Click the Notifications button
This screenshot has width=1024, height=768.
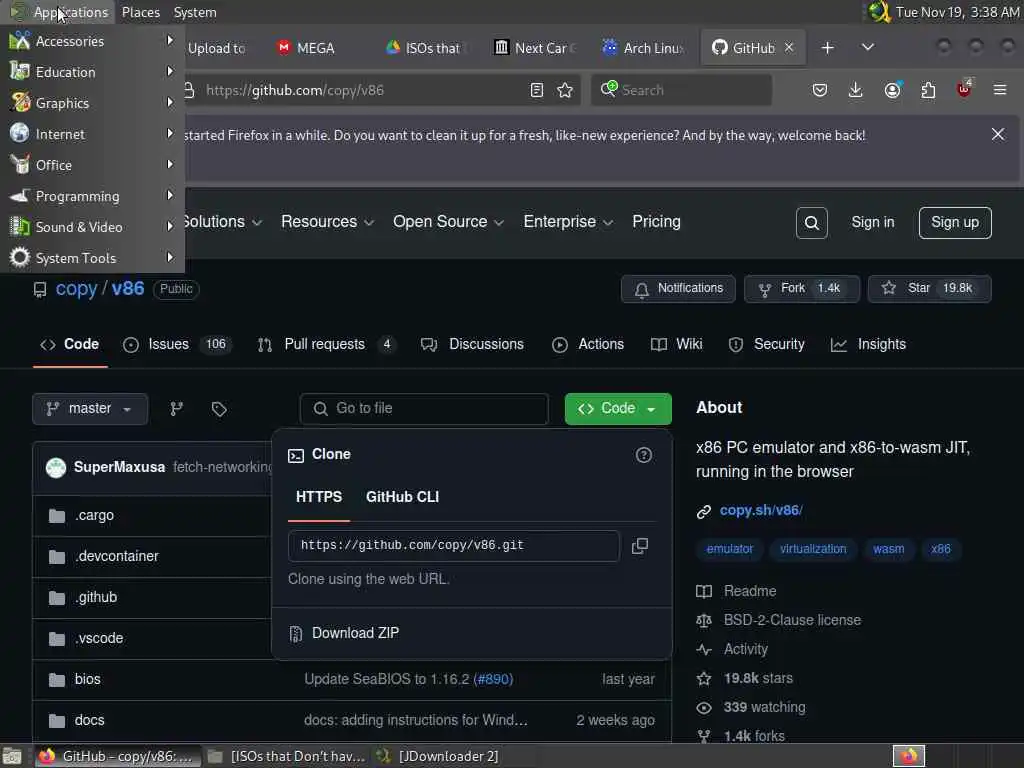pyautogui.click(x=678, y=289)
